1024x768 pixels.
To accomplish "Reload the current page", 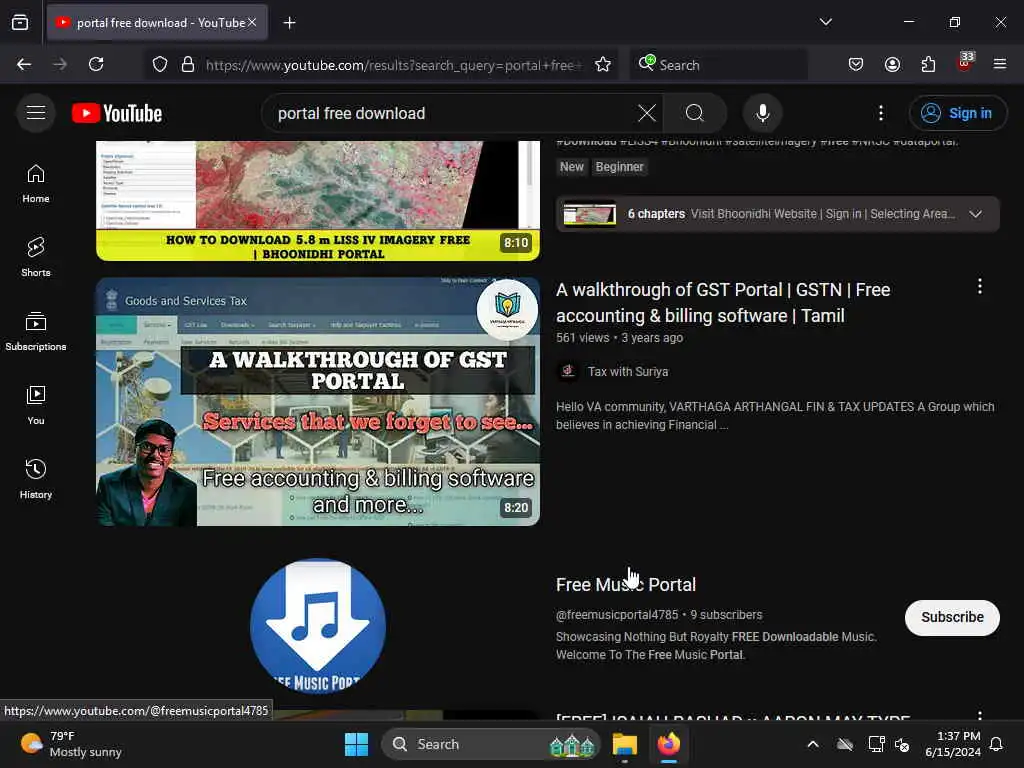I will pos(96,64).
